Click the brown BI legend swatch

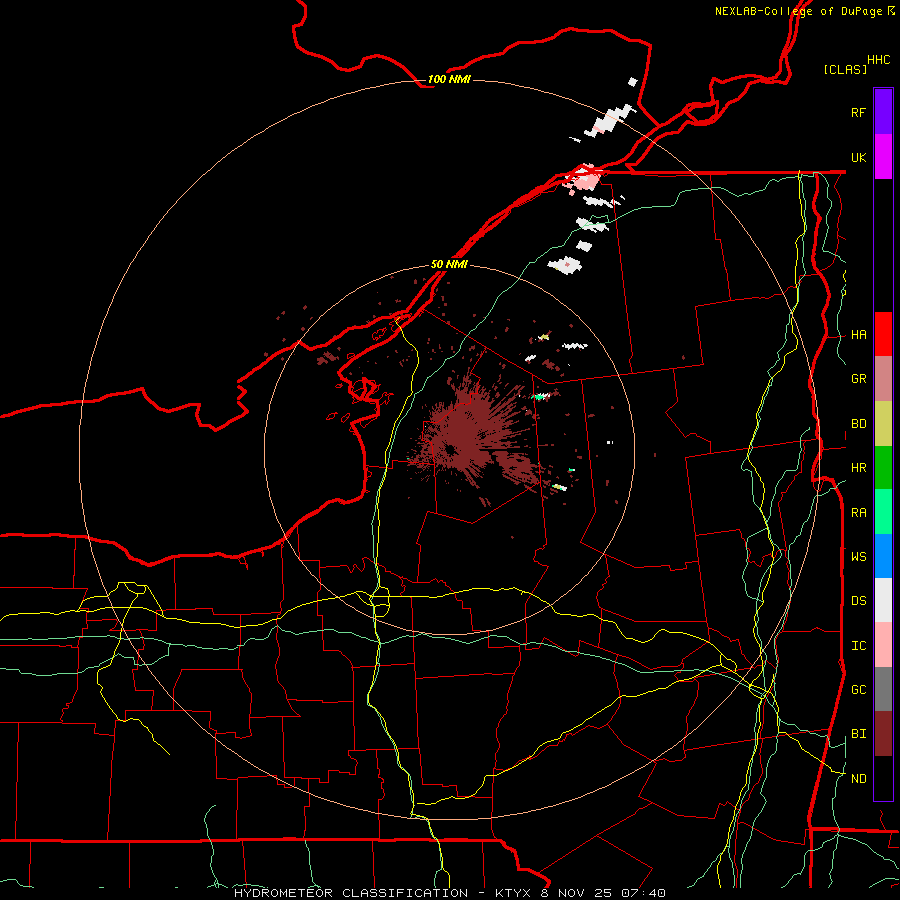(883, 734)
